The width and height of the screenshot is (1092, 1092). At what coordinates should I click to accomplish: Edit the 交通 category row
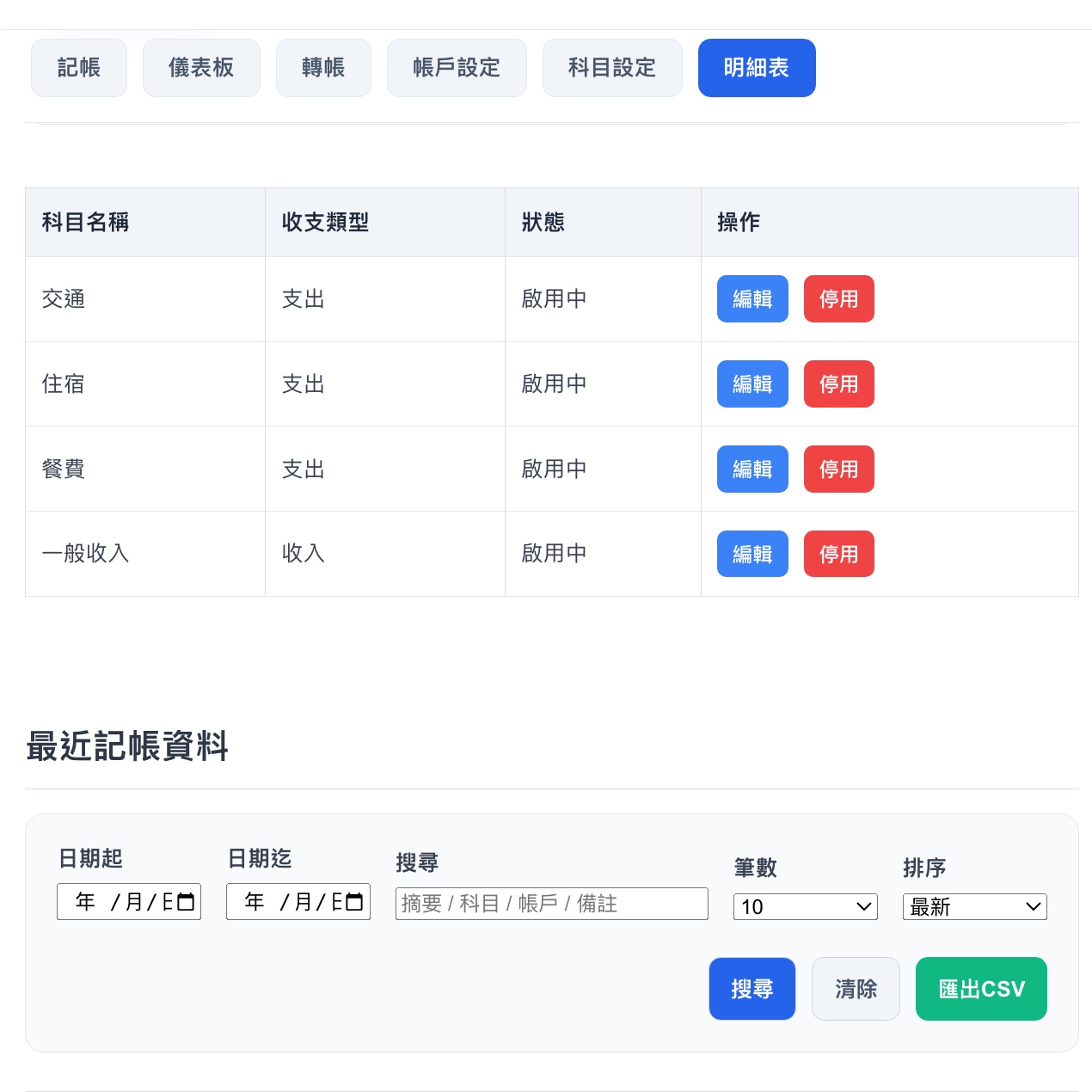752,299
